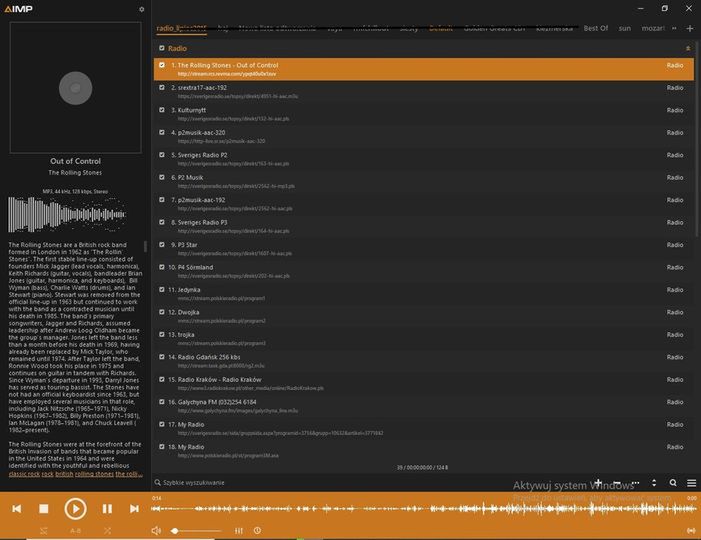Switch to the mozart playlist tab

(653, 28)
